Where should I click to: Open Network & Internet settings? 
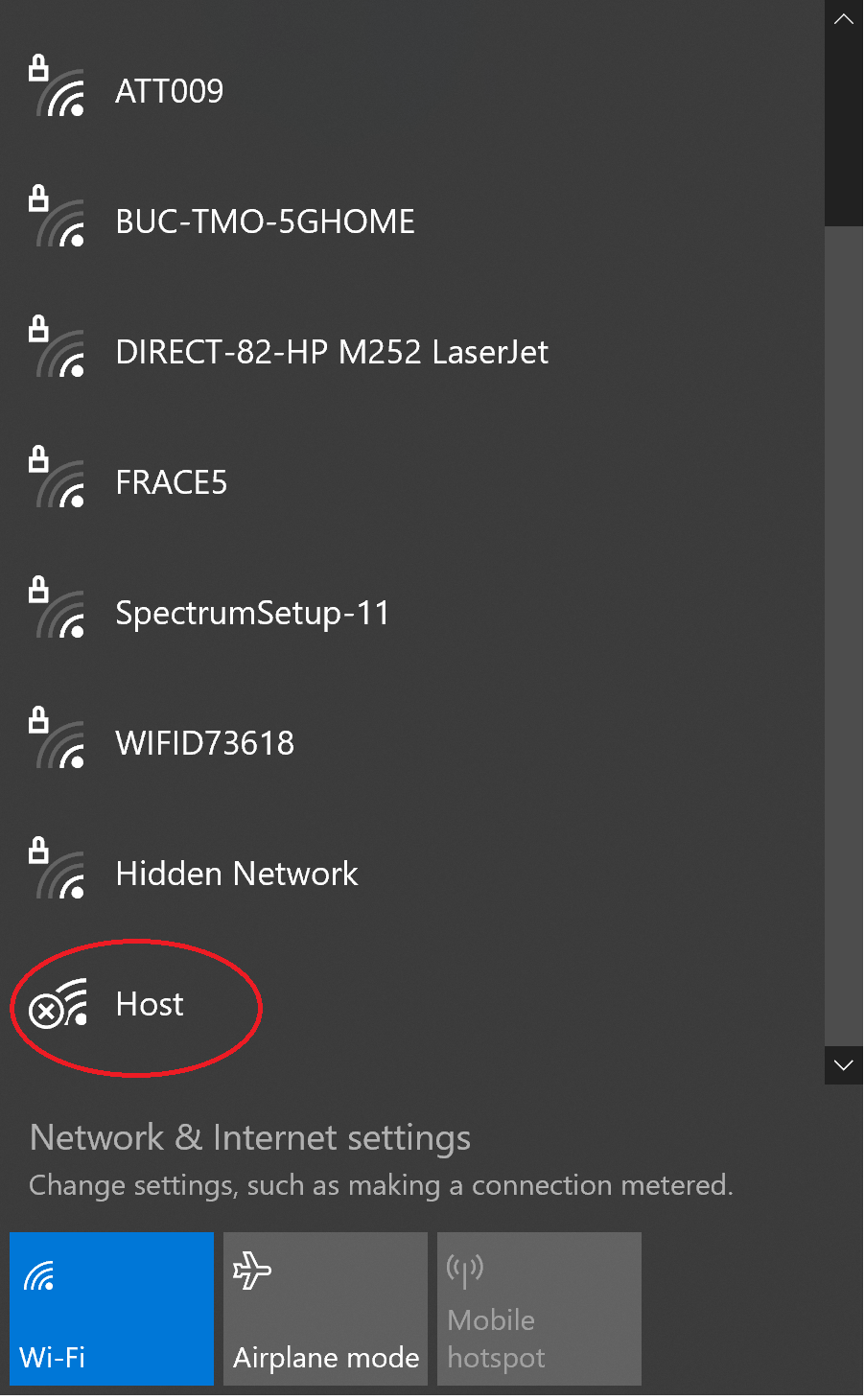[250, 1137]
